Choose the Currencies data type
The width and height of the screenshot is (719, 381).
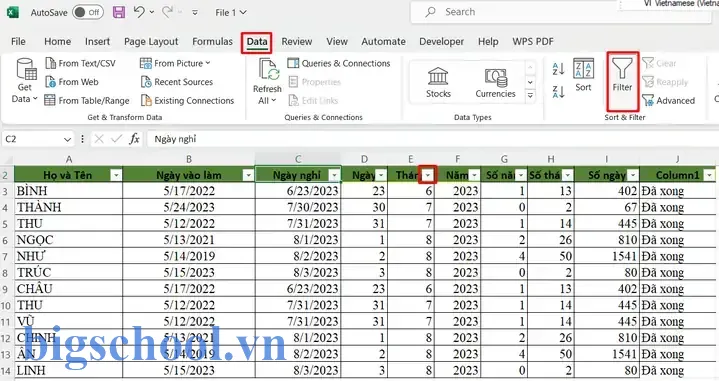click(x=495, y=83)
